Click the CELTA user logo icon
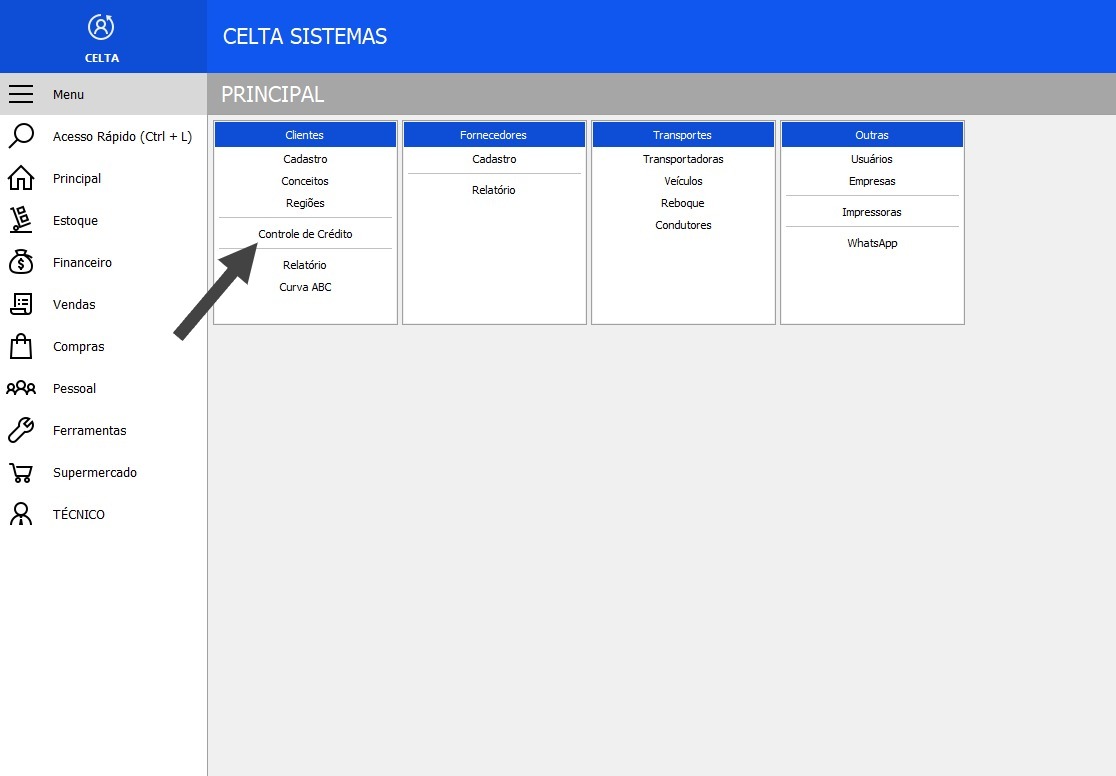The image size is (1116, 776). point(101,27)
